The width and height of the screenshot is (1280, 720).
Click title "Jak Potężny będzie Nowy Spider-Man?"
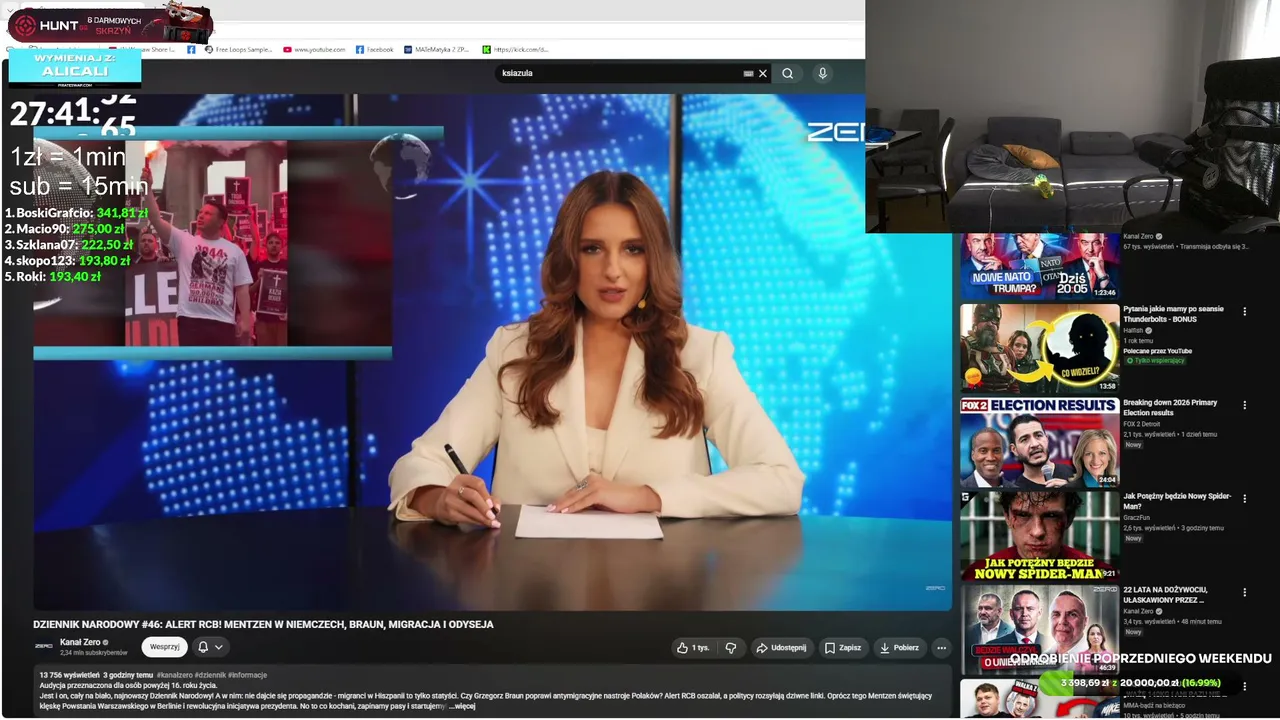(1177, 501)
